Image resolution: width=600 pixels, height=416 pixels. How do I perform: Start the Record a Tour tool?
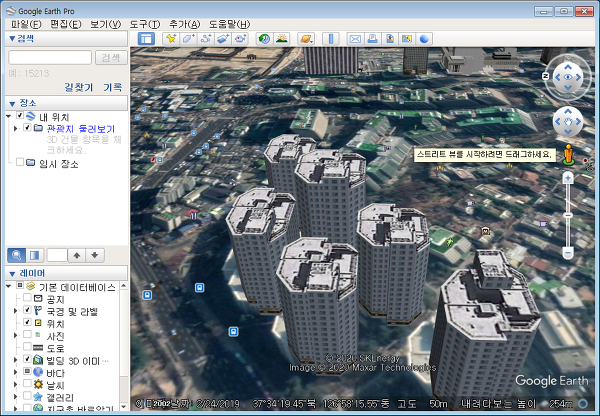pos(241,39)
